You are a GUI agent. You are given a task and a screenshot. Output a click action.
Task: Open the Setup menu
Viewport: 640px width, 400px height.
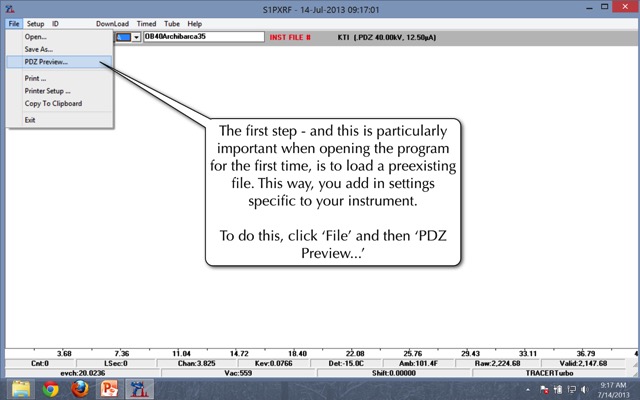pyautogui.click(x=36, y=24)
